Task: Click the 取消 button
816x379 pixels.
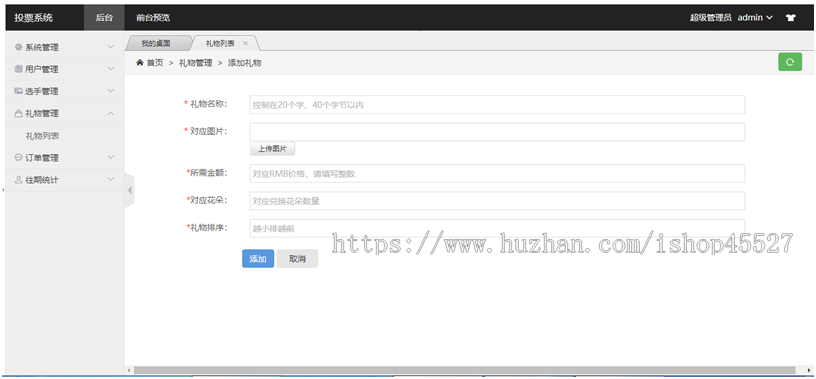Action: point(297,259)
